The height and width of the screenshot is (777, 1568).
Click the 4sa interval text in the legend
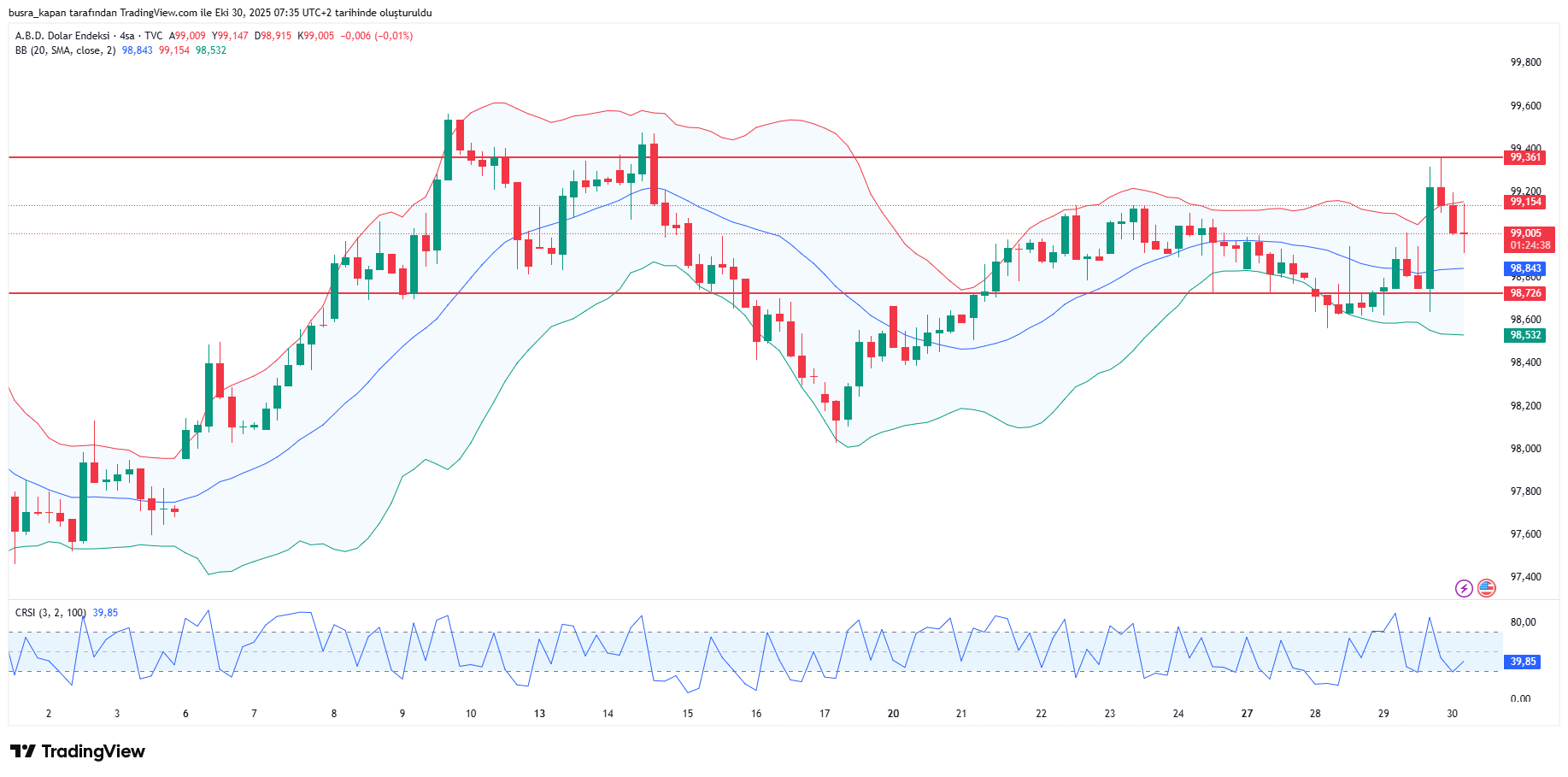coord(127,36)
